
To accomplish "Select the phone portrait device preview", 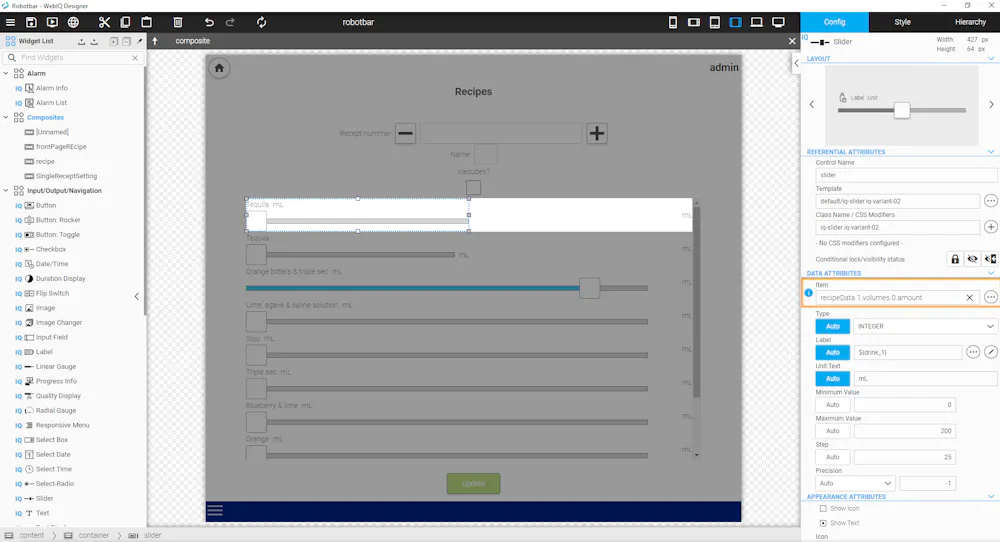I will click(x=673, y=22).
